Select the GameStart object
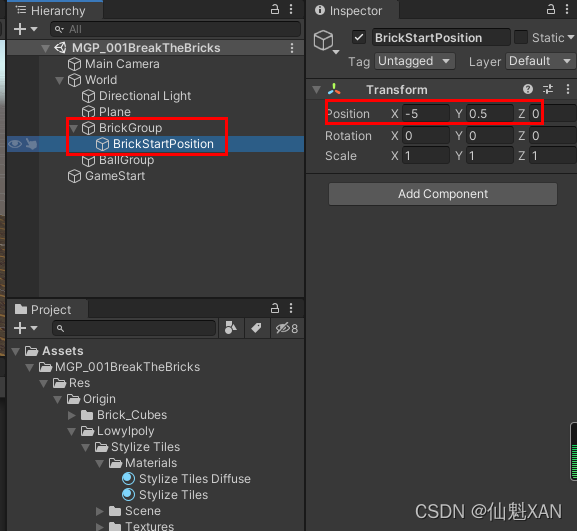 point(115,176)
